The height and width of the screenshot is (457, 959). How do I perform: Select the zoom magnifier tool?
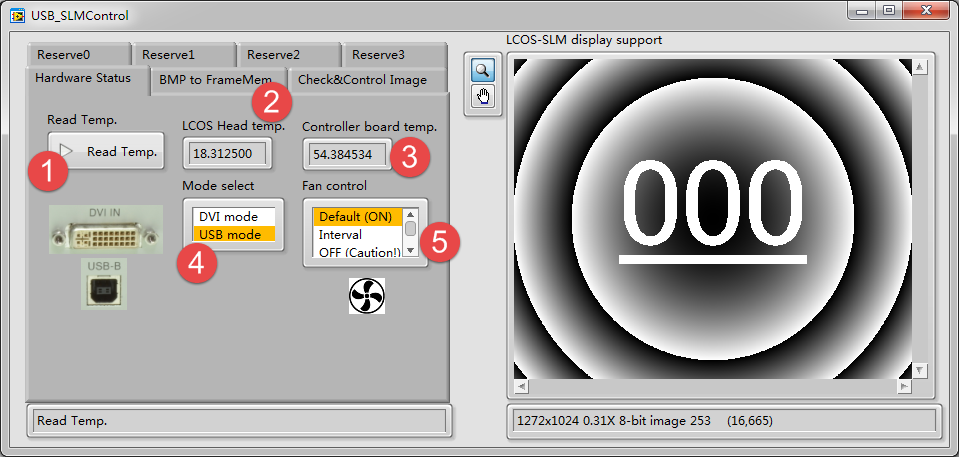(483, 70)
